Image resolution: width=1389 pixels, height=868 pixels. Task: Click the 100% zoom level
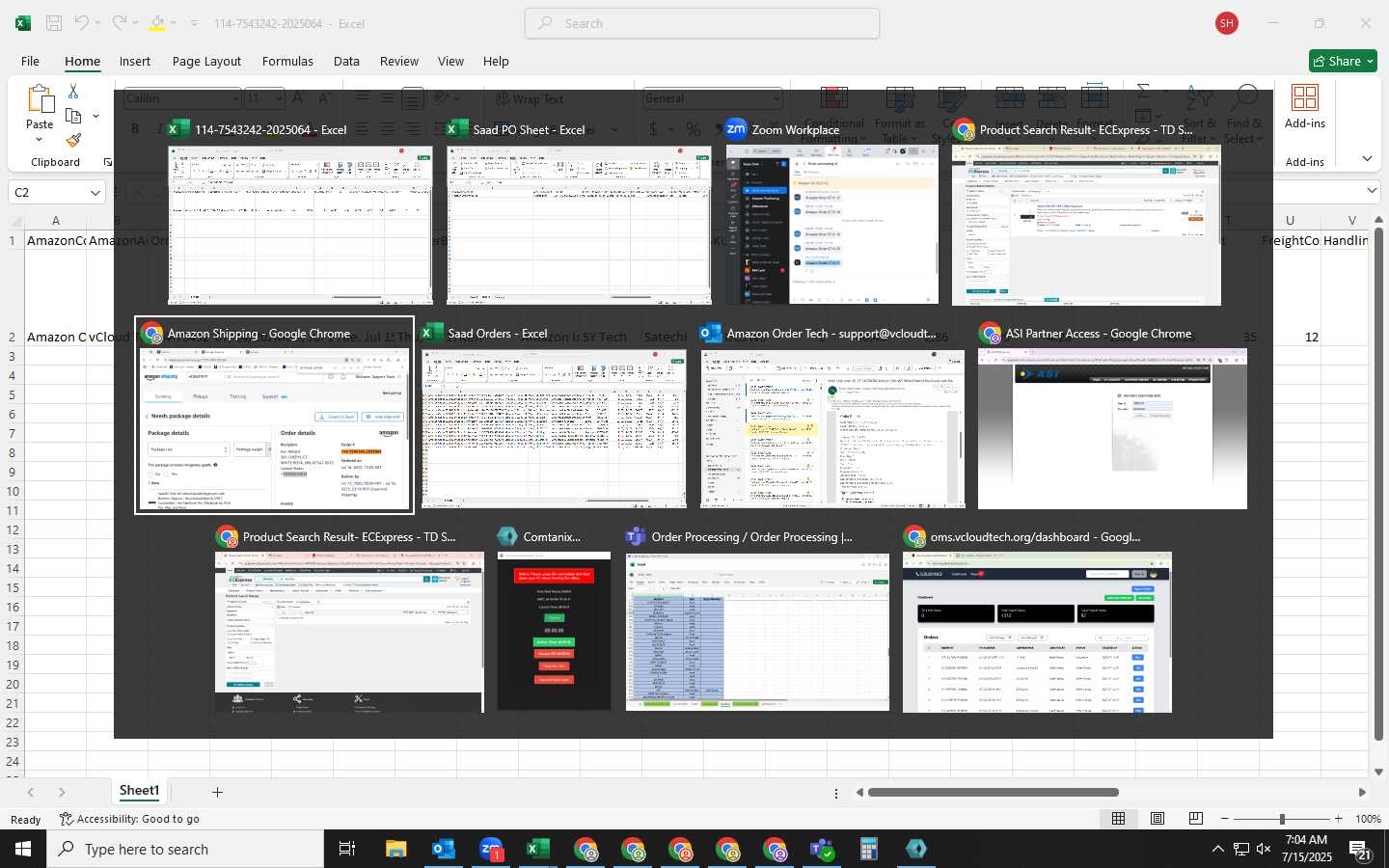1368,819
